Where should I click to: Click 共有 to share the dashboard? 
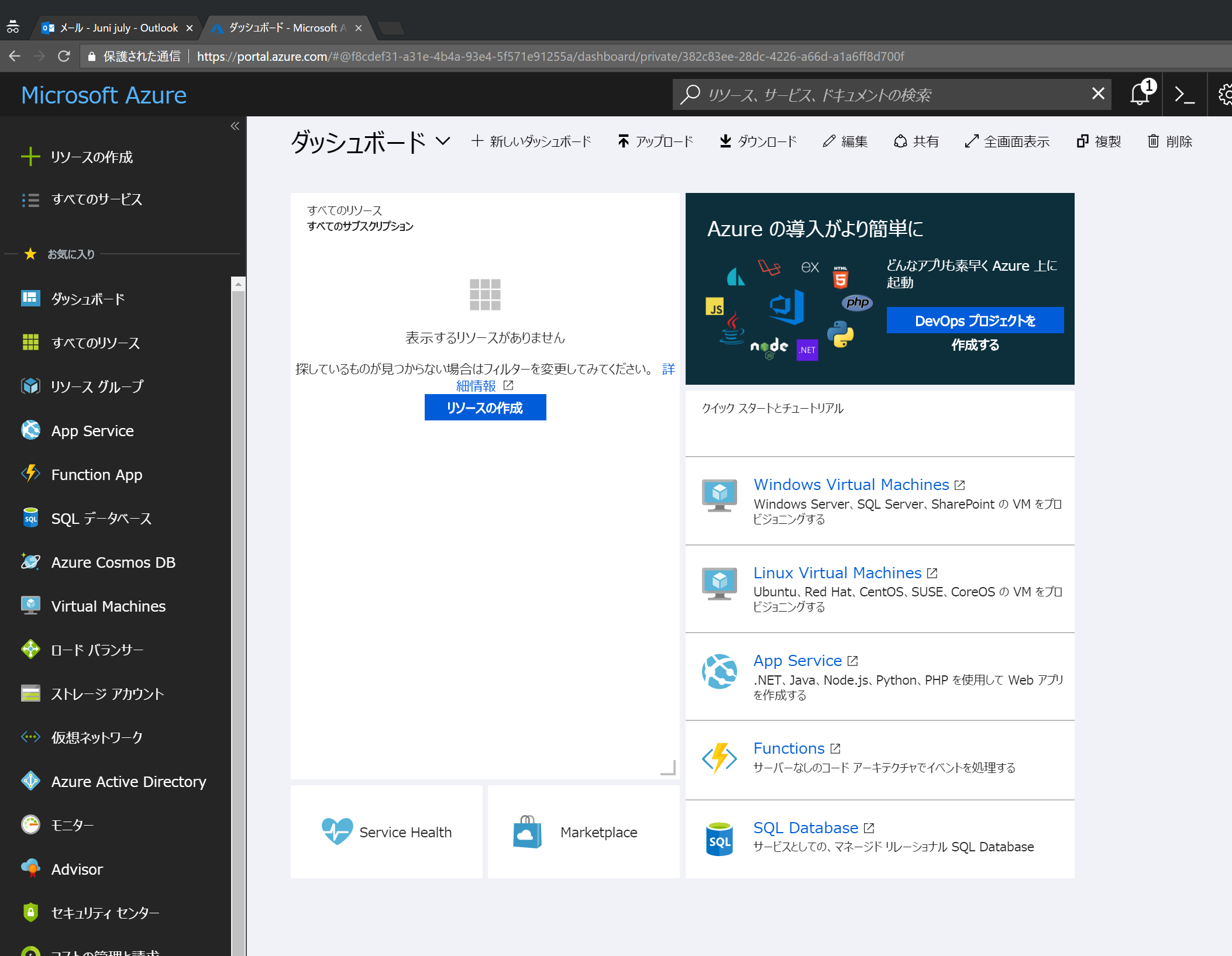[916, 141]
